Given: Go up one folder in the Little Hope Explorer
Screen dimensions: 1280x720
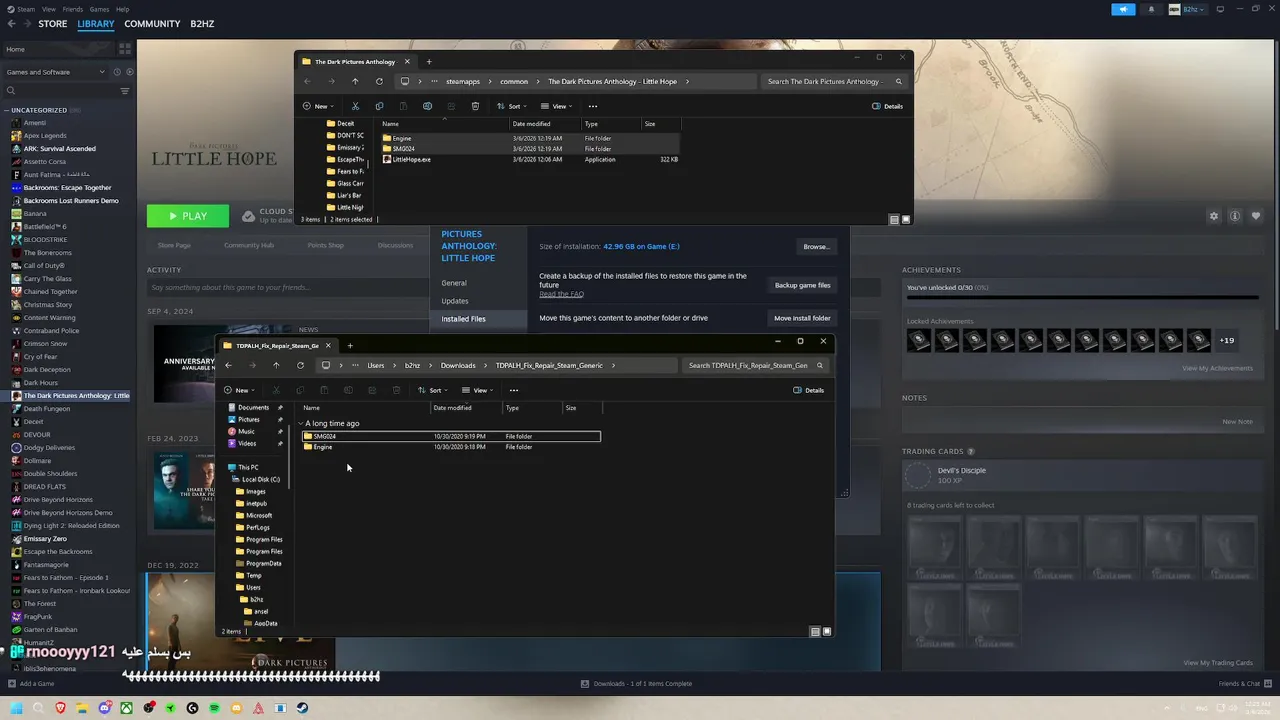Looking at the screenshot, I should click(355, 81).
